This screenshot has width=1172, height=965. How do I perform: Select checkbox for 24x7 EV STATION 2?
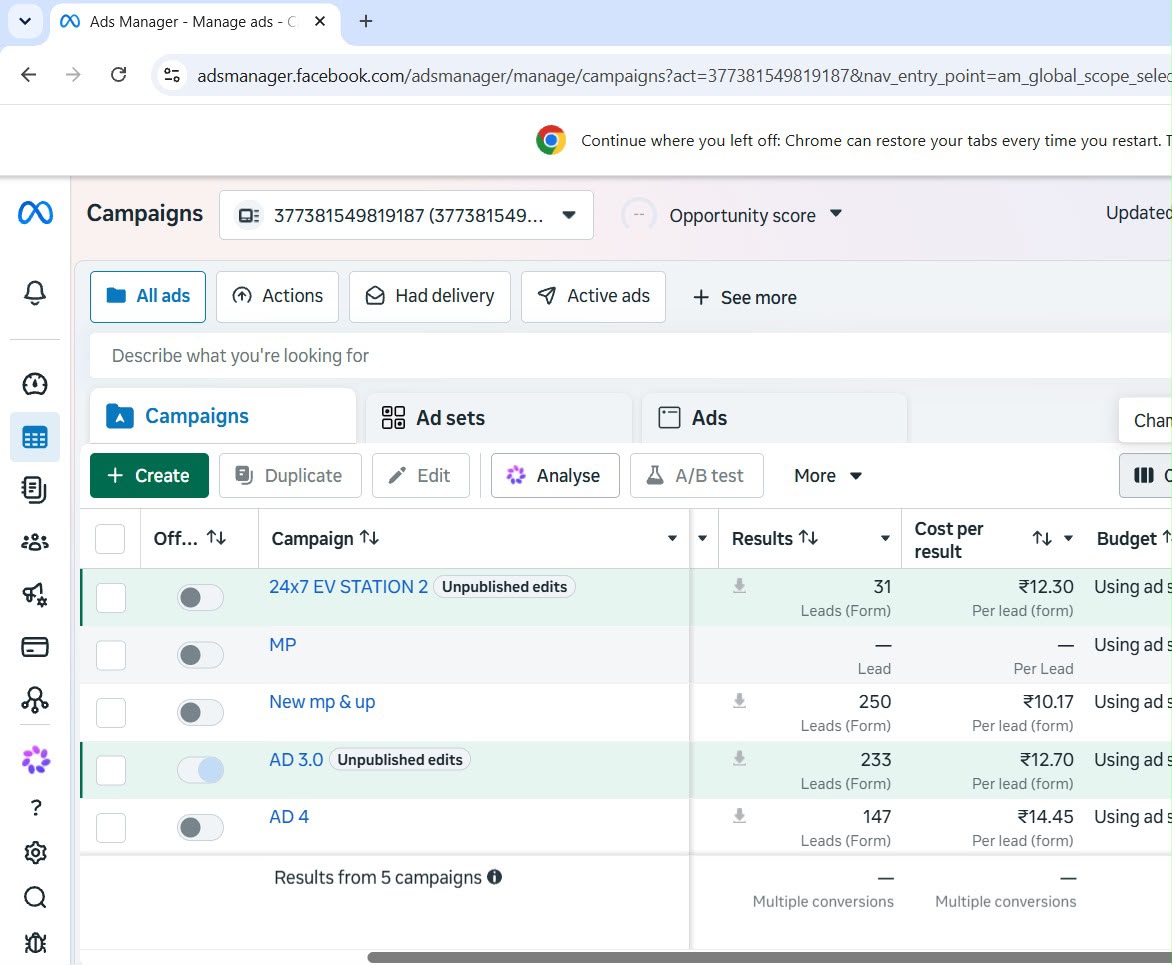[111, 598]
